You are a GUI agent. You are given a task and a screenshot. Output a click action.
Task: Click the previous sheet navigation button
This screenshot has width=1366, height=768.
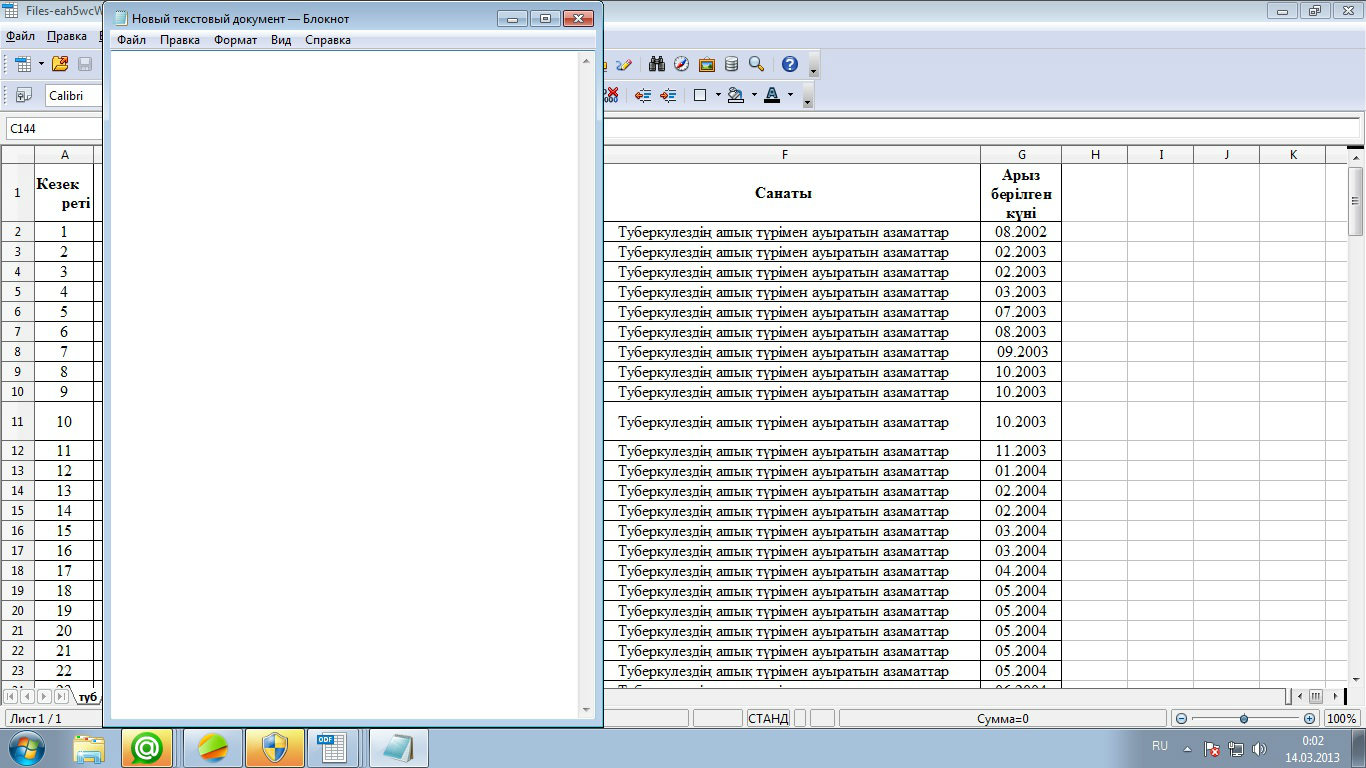pos(28,696)
